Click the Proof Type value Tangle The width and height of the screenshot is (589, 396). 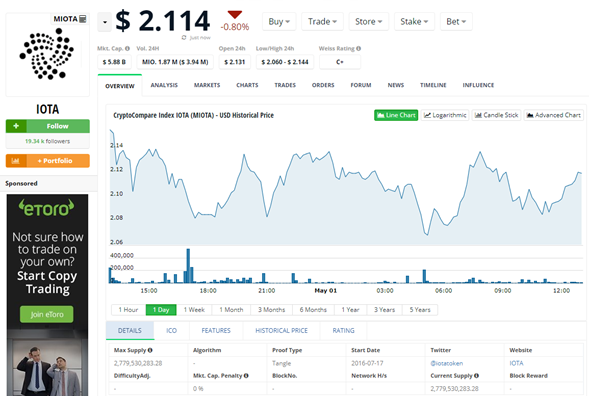click(x=282, y=363)
